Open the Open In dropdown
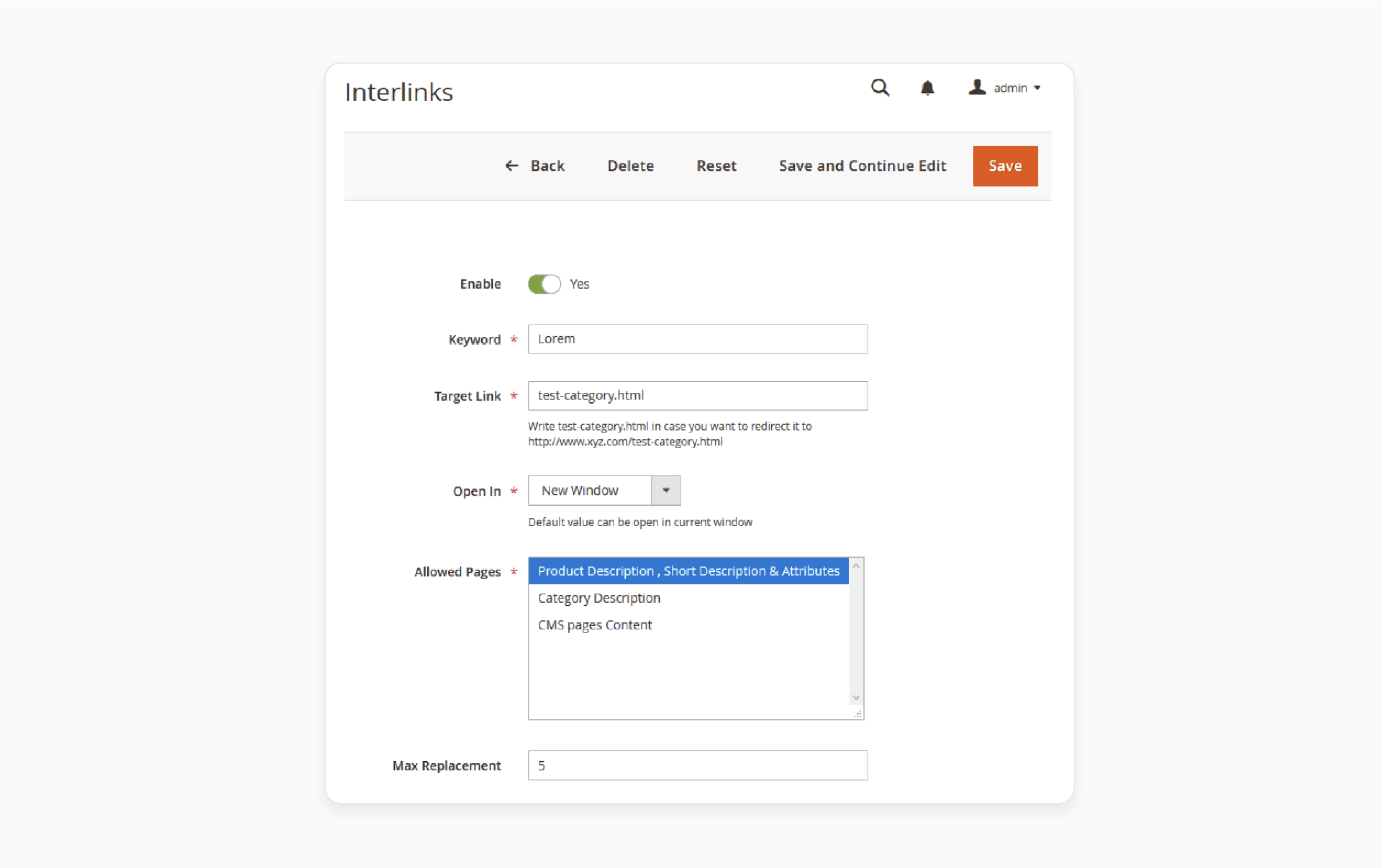This screenshot has width=1382, height=868. [x=604, y=491]
